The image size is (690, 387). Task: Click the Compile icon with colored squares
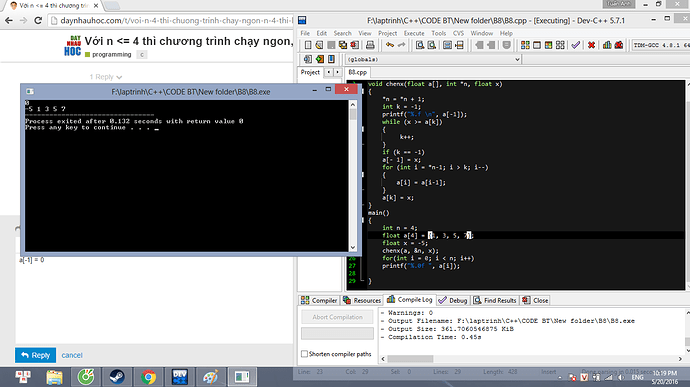click(525, 45)
